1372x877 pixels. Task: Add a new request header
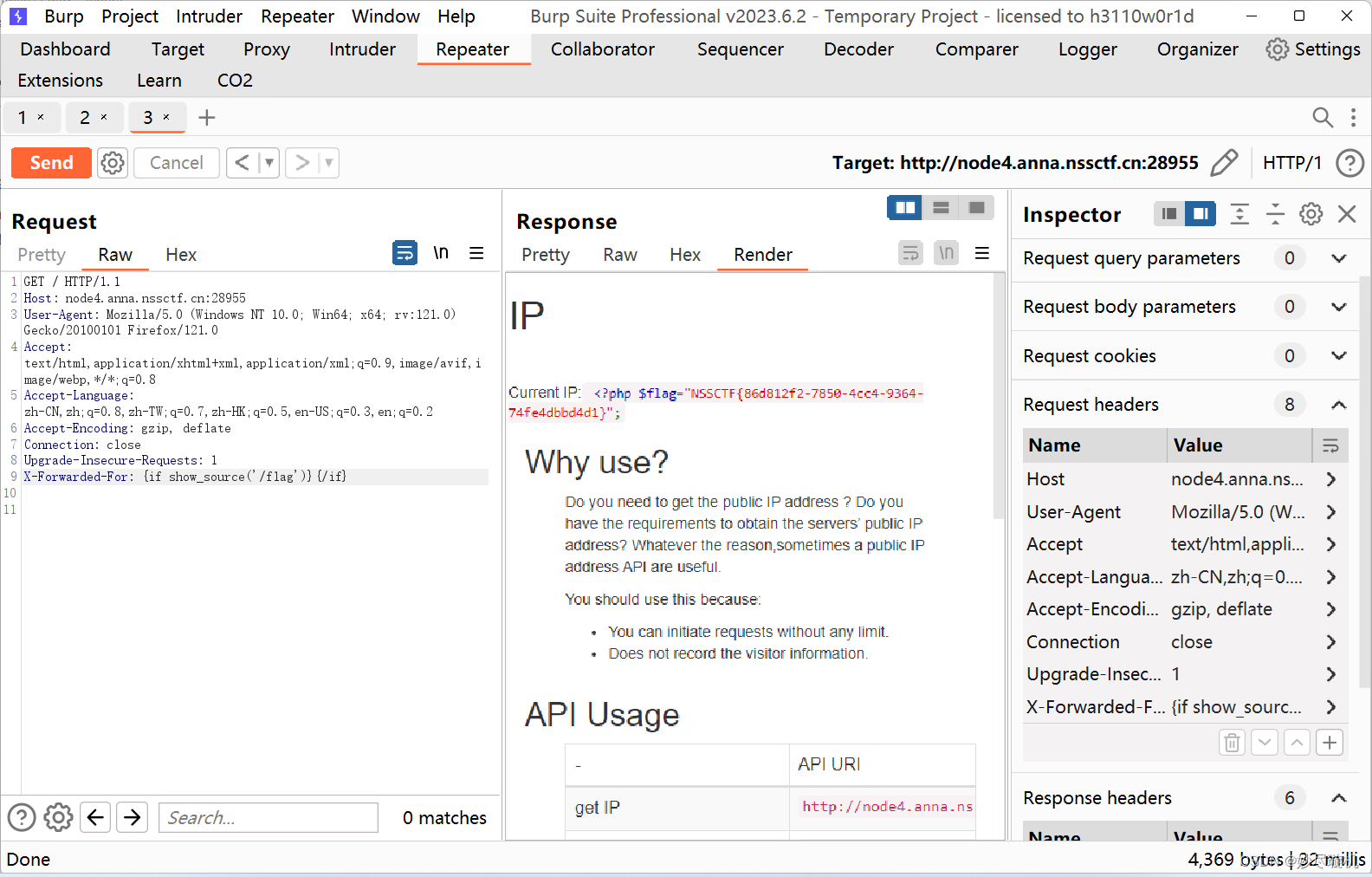[1330, 743]
